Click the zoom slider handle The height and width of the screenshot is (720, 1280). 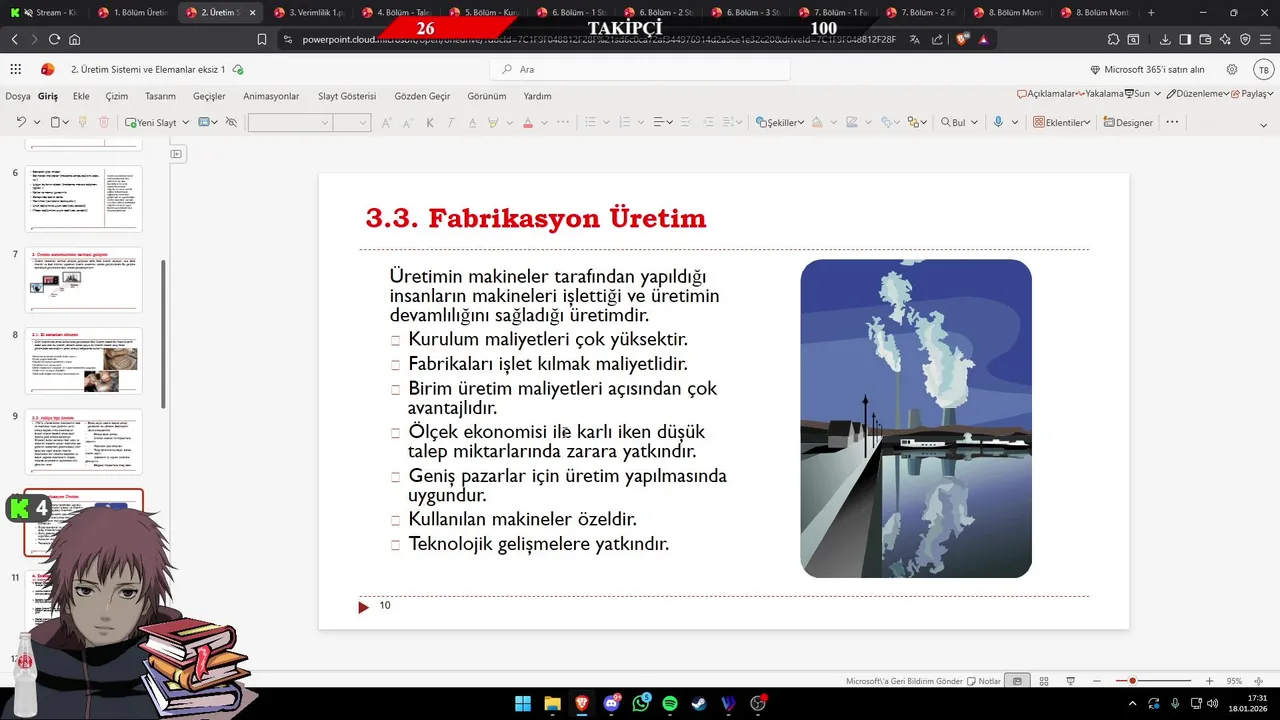pos(1132,681)
